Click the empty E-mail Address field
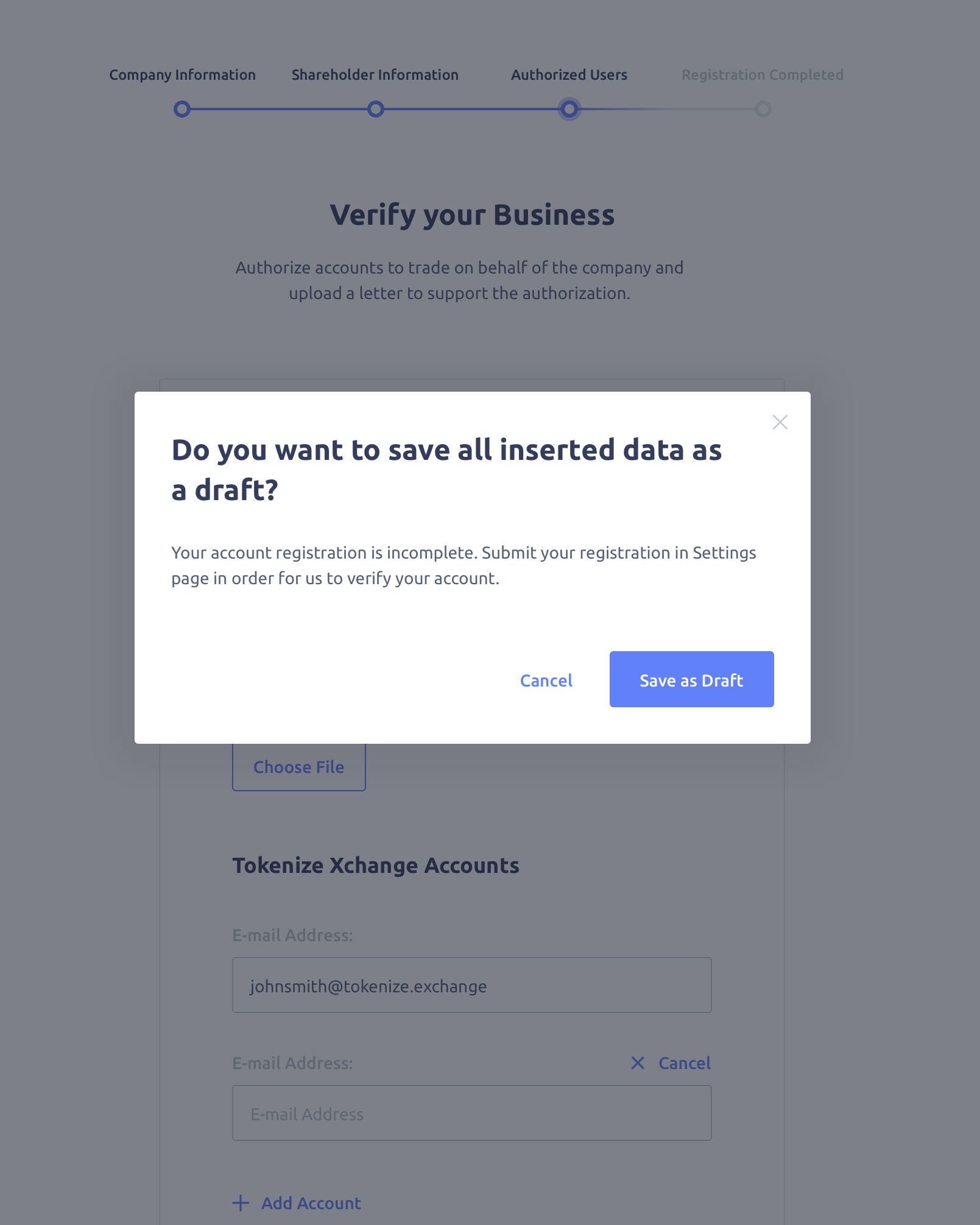The image size is (980, 1225). [x=472, y=1113]
